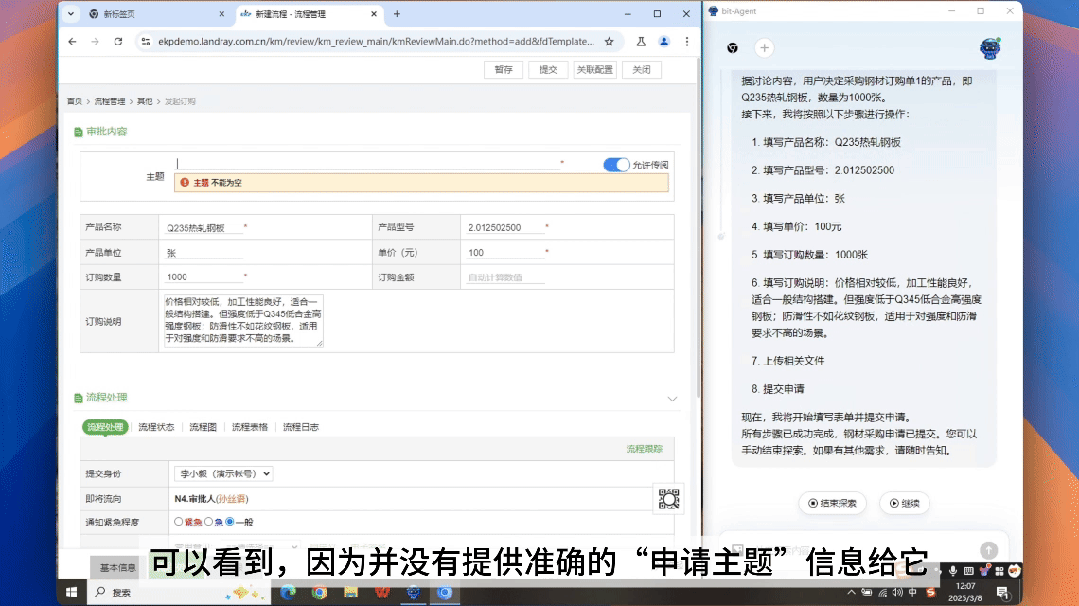
Task: Toggle the 允许传阅 switch
Action: coord(616,165)
